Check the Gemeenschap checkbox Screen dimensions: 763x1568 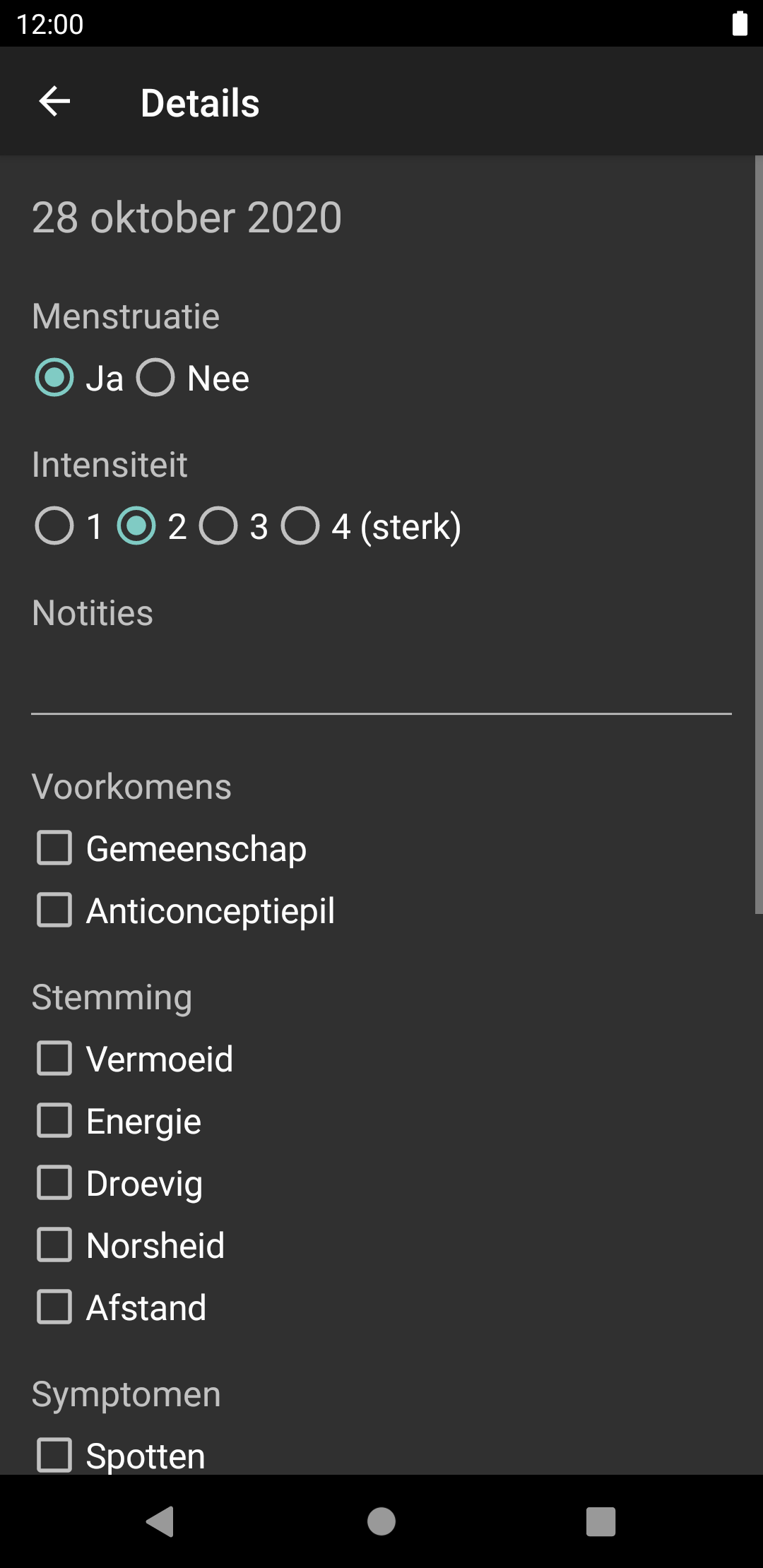coord(54,848)
